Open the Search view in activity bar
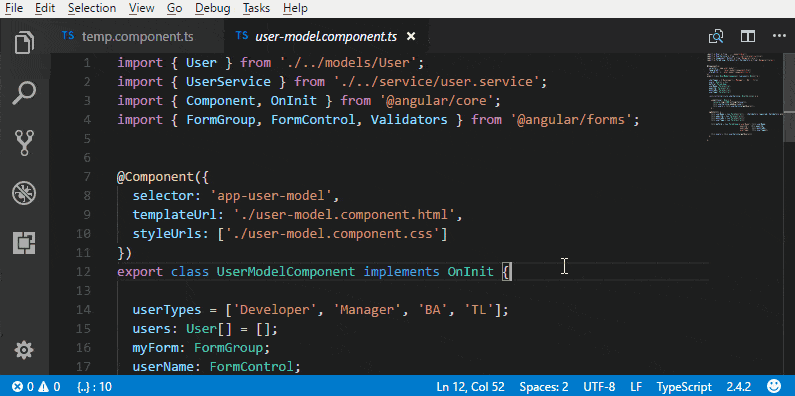 coord(24,93)
